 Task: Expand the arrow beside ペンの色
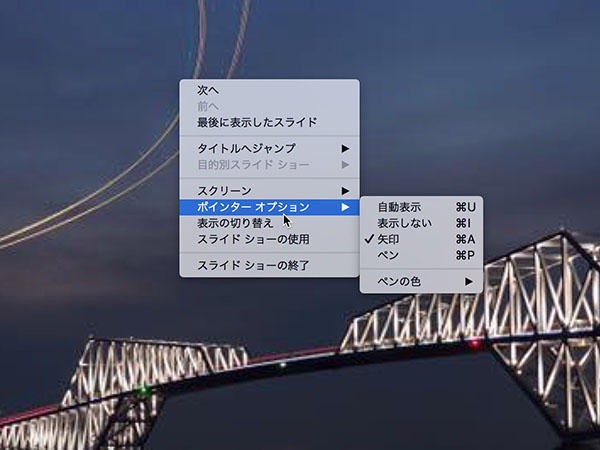[469, 282]
